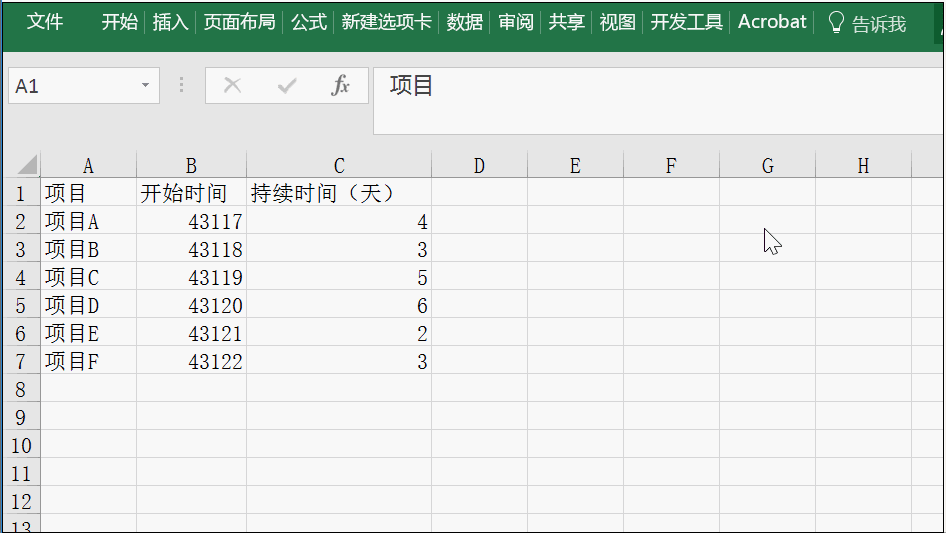Select cell 项目C

point(88,277)
